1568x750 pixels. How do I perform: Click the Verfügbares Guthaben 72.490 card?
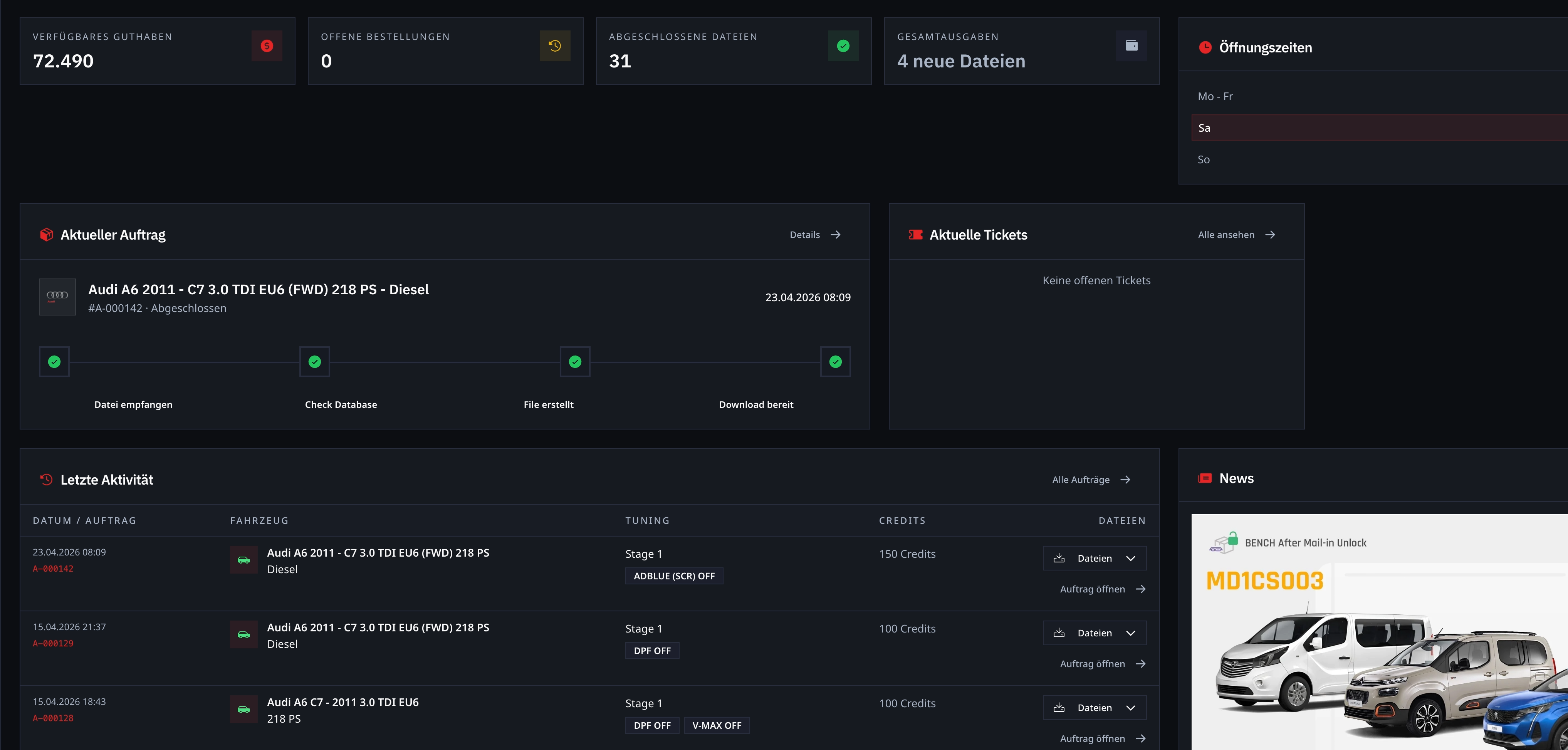(157, 51)
